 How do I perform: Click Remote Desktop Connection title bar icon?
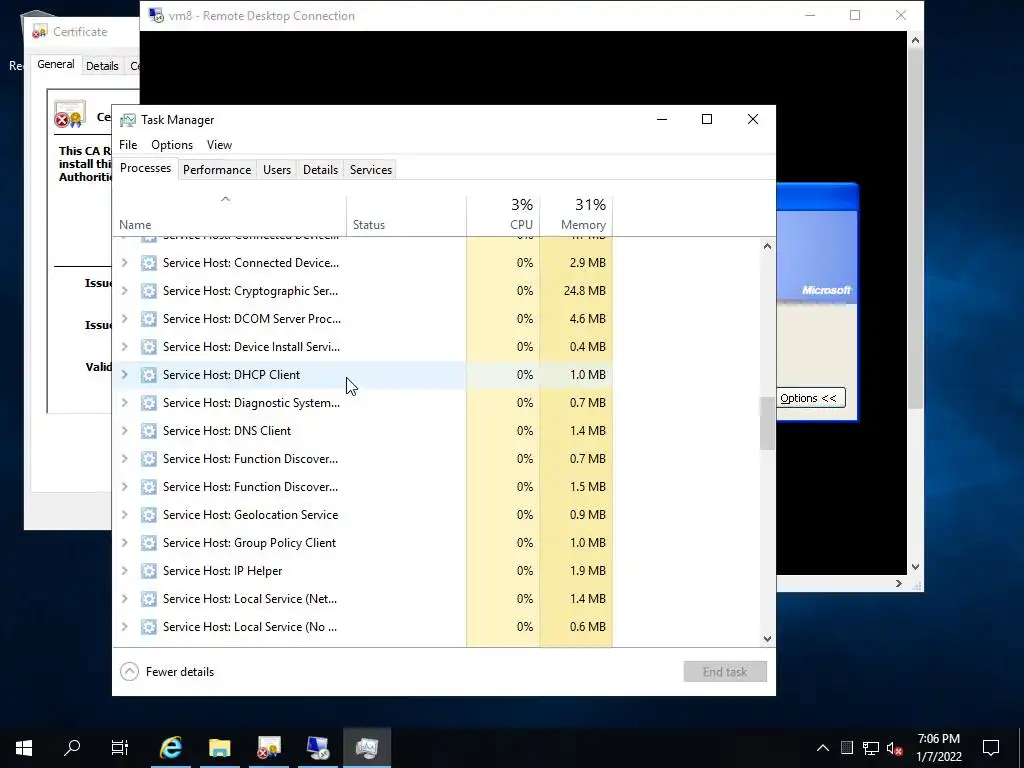click(156, 16)
